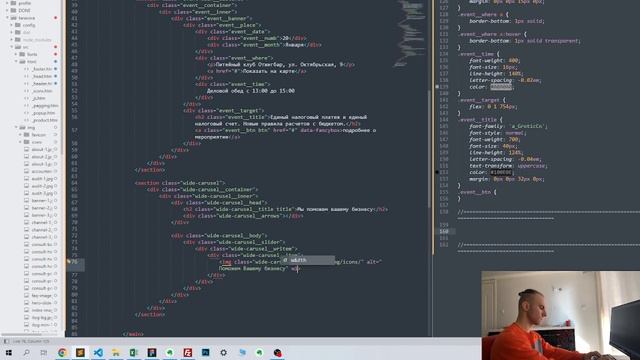Click the Sublime Text taskbar icon
The width and height of the screenshot is (640, 360).
click(x=80, y=353)
